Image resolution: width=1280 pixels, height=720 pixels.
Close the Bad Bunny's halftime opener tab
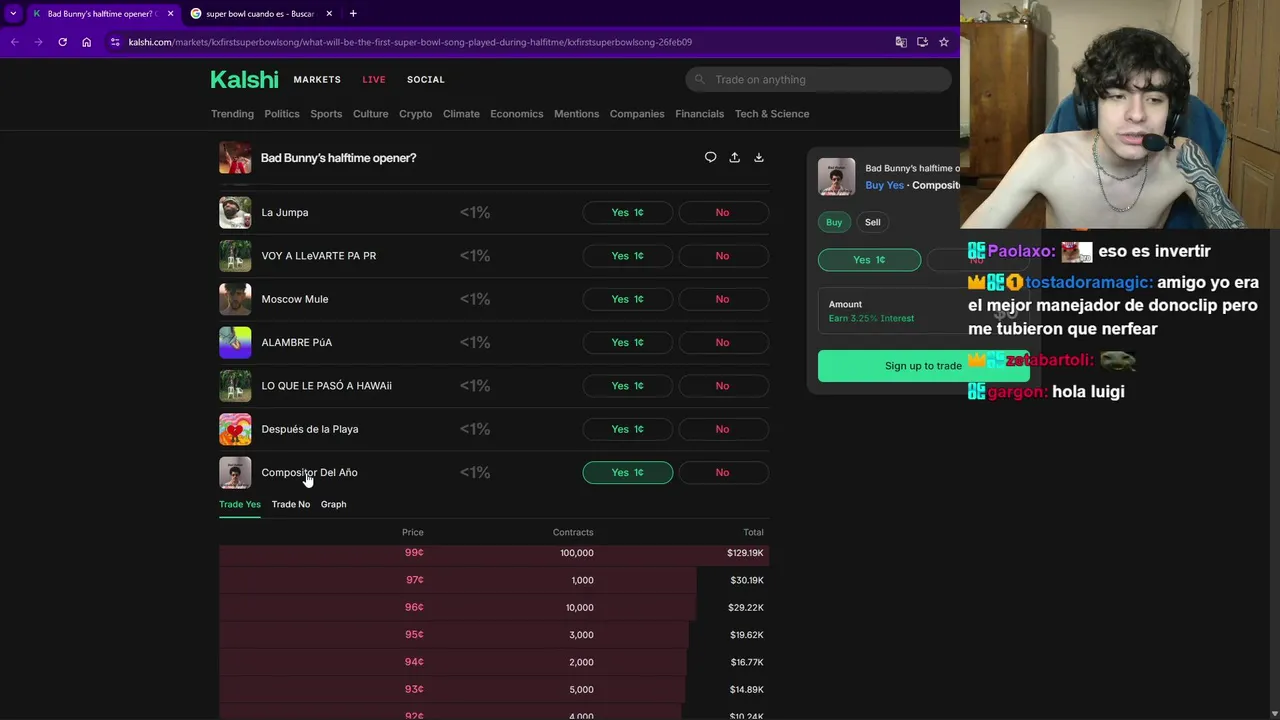[x=170, y=13]
